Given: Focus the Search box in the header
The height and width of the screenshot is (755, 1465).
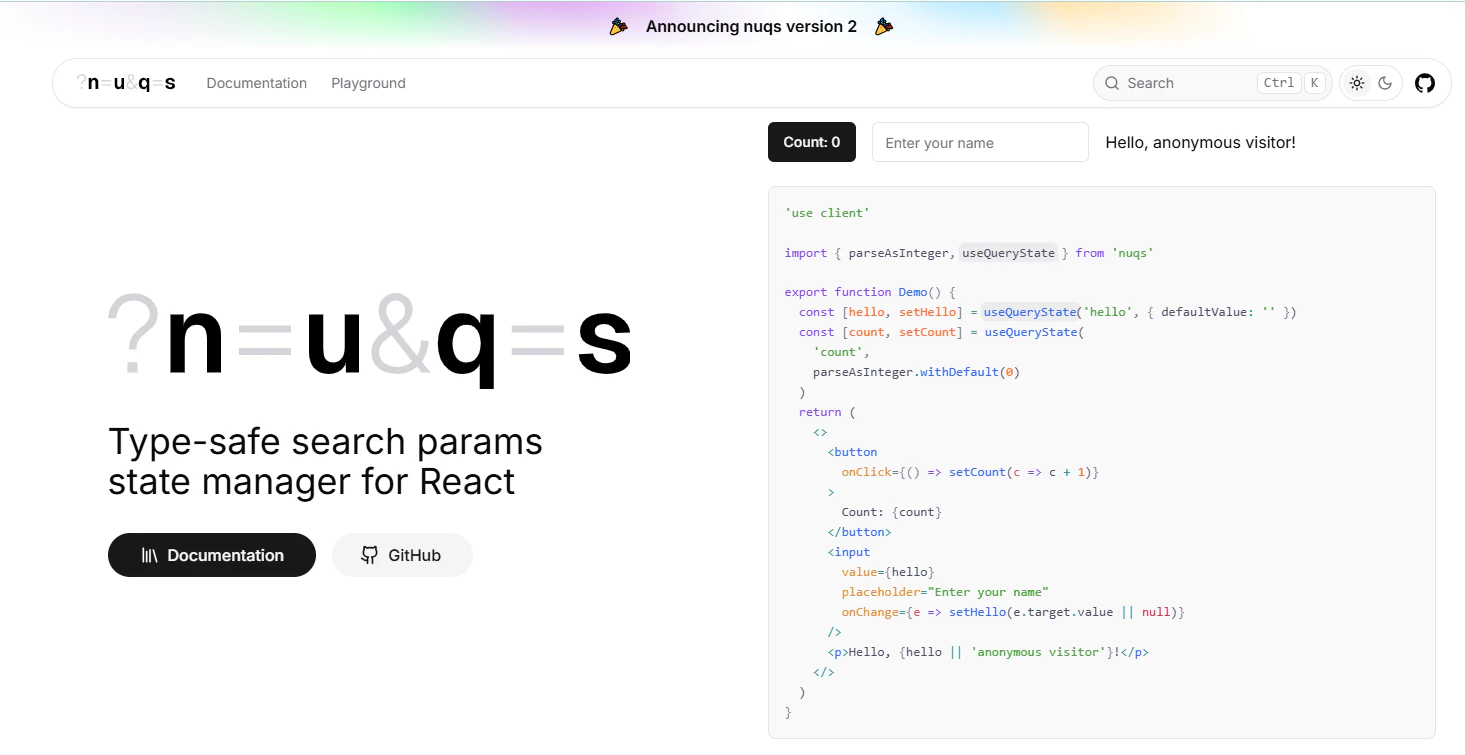Looking at the screenshot, I should (1212, 83).
